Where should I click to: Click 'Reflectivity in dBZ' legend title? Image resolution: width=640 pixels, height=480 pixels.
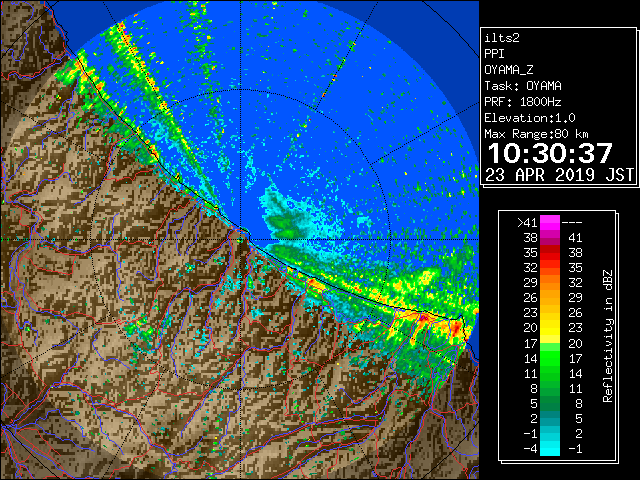coord(608,336)
